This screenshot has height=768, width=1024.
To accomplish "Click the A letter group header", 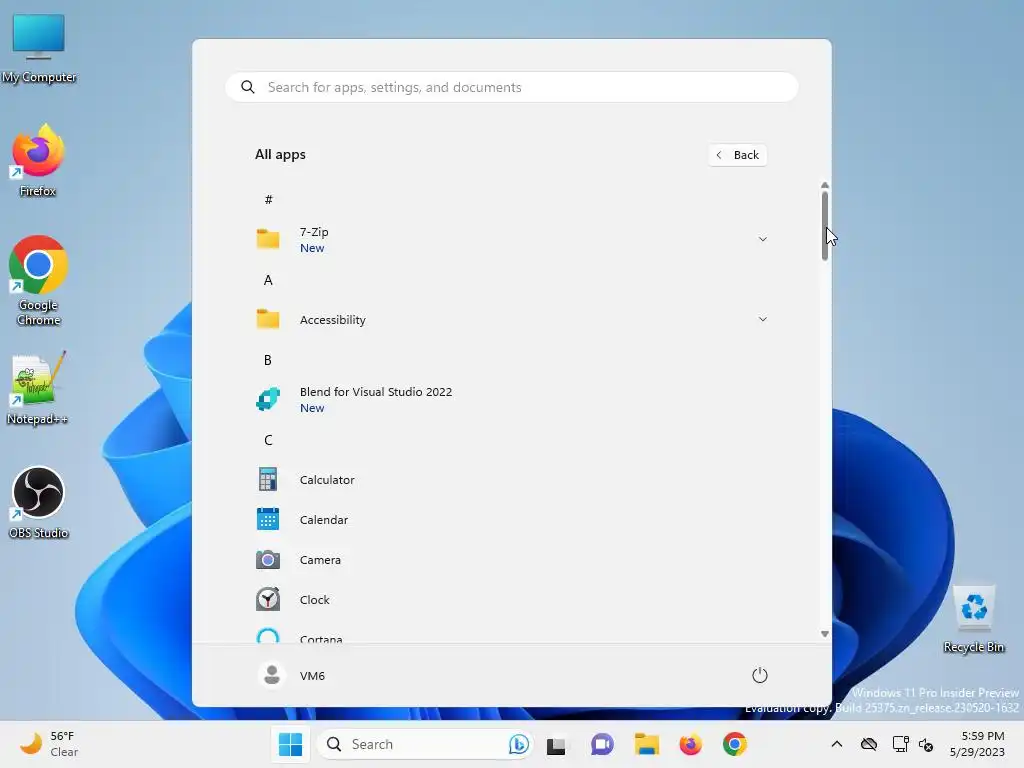I will [x=268, y=280].
